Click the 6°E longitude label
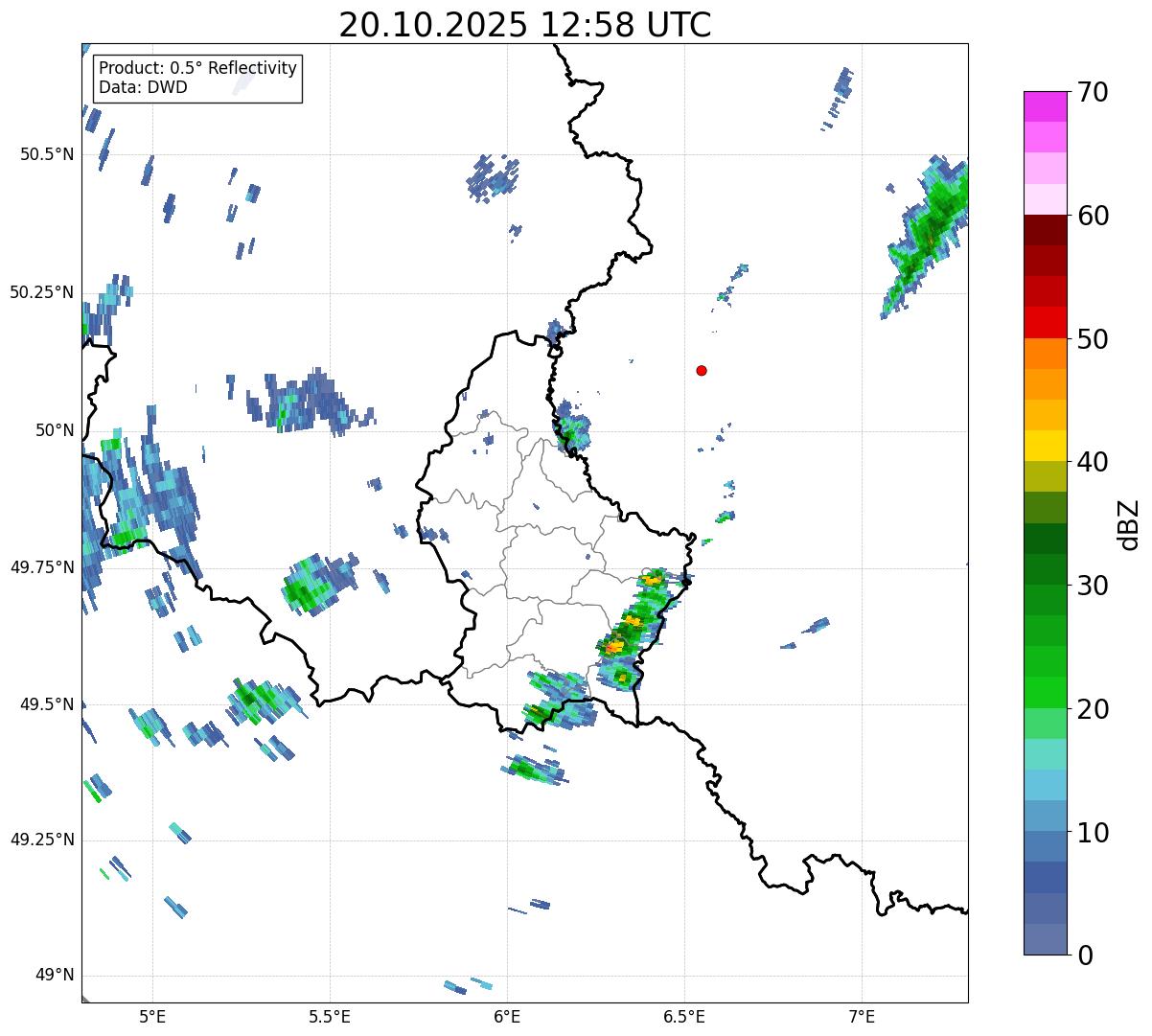 click(x=507, y=1016)
